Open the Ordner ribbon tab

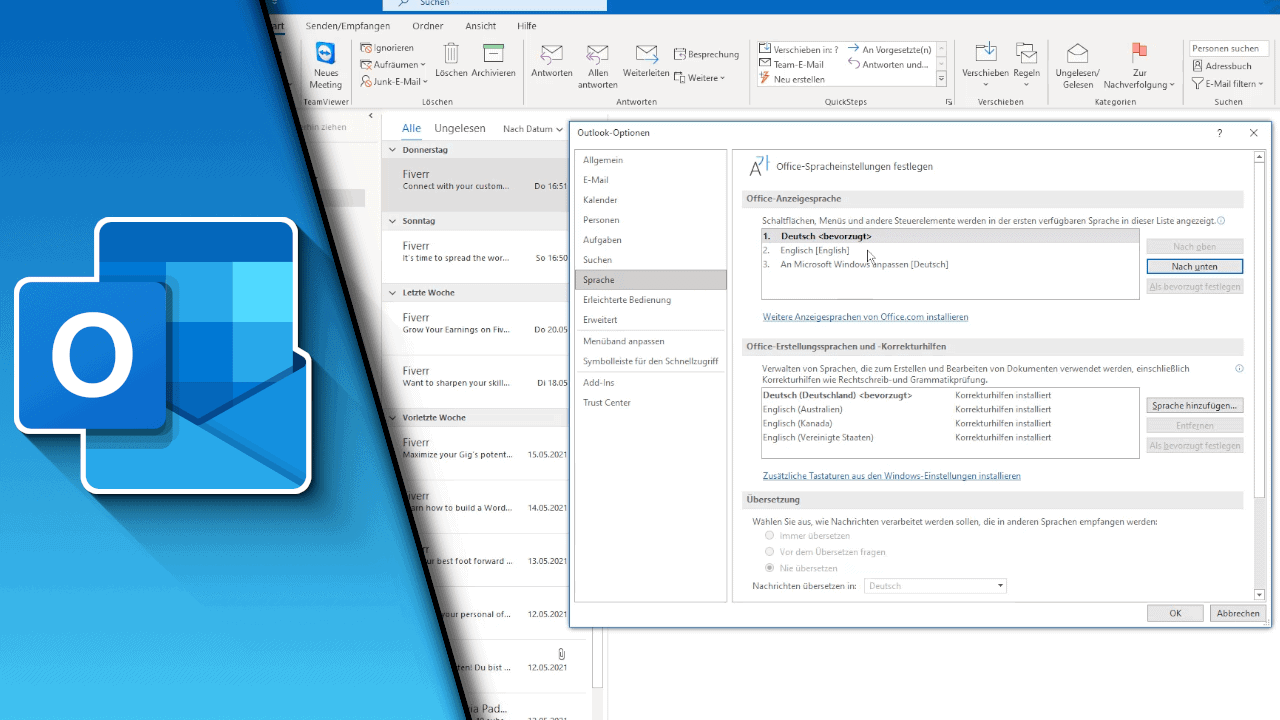(427, 26)
